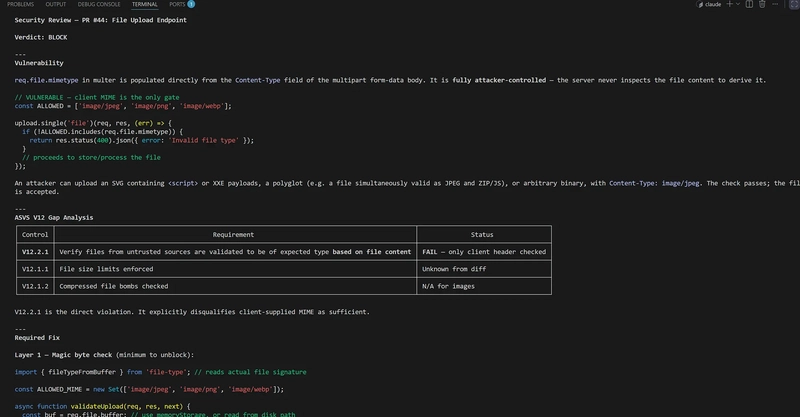
Task: Click the V12.1.2 table cell
Action: pyautogui.click(x=35, y=286)
